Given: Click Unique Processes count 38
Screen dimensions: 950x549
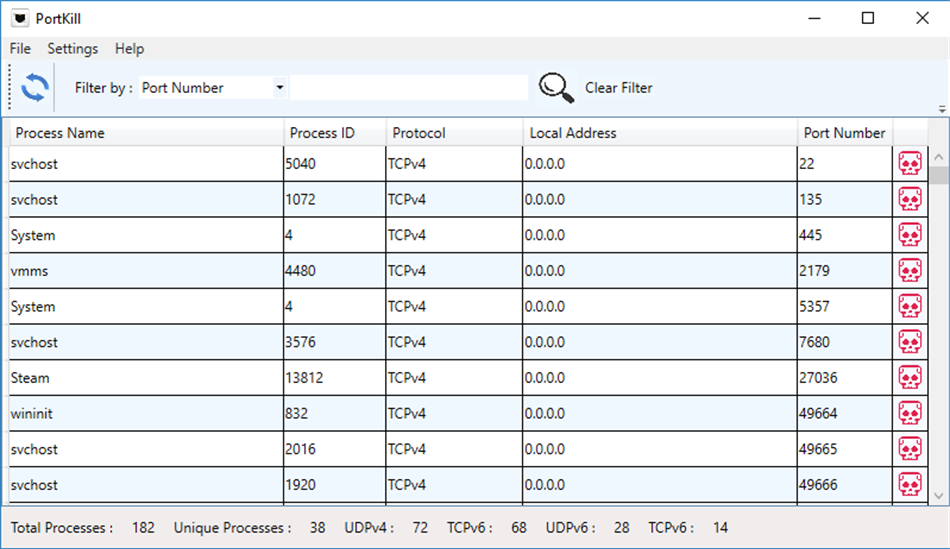Looking at the screenshot, I should tap(317, 528).
